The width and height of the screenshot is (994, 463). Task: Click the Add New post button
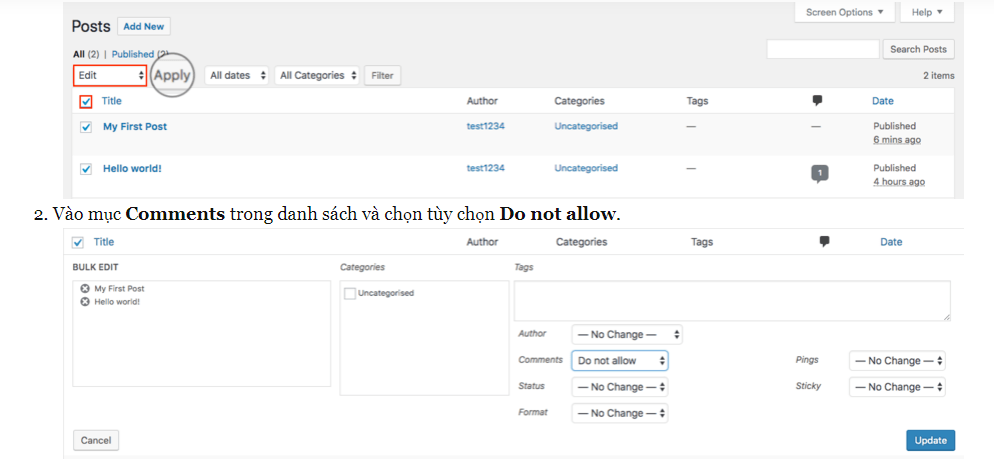[x=144, y=26]
